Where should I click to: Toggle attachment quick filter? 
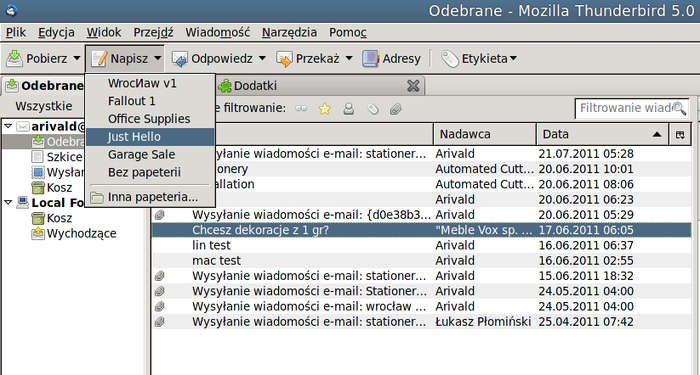point(396,108)
